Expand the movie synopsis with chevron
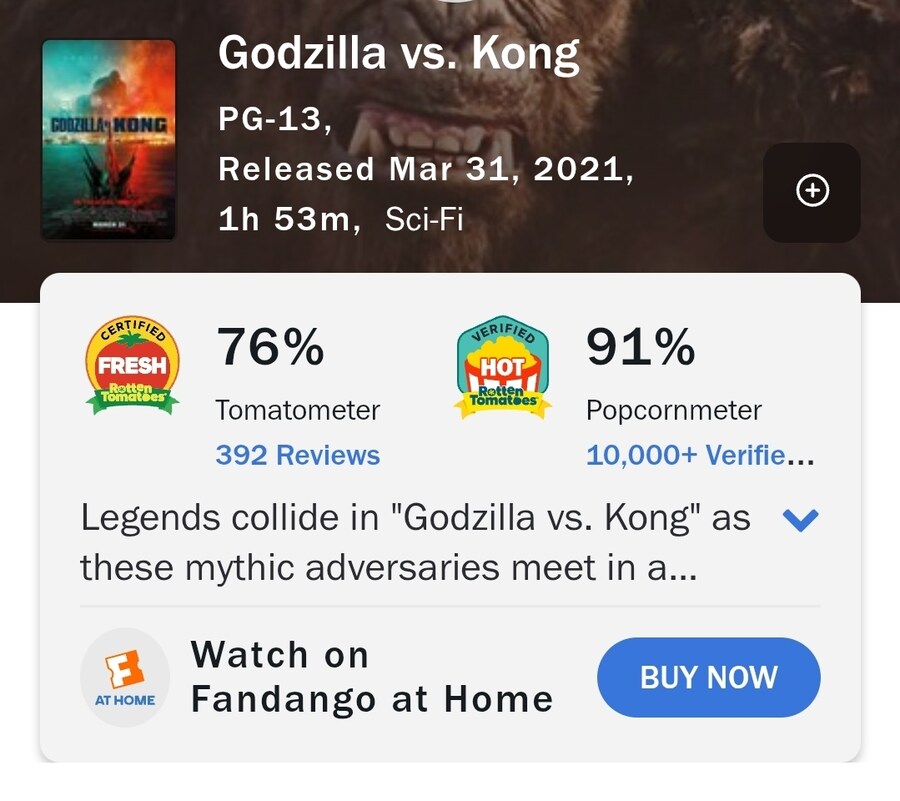 pos(800,519)
